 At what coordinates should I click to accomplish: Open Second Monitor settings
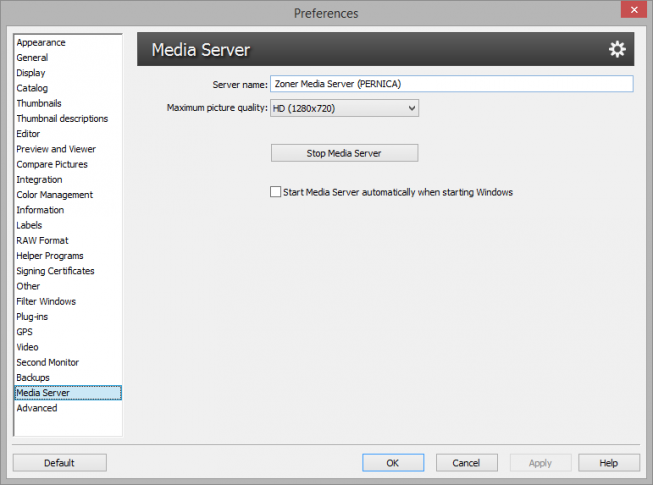[x=47, y=363]
